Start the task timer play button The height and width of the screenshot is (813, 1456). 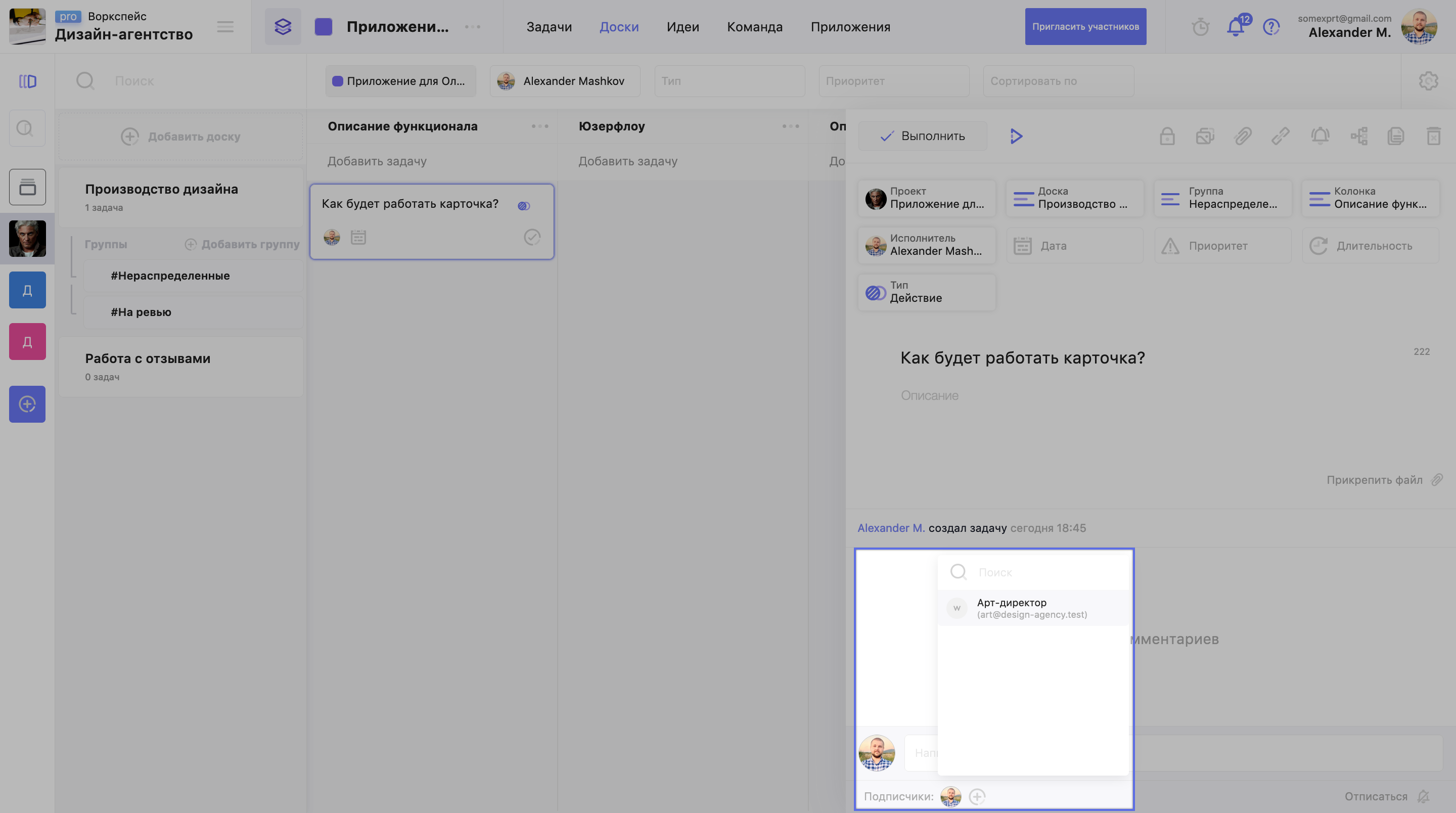point(1016,136)
